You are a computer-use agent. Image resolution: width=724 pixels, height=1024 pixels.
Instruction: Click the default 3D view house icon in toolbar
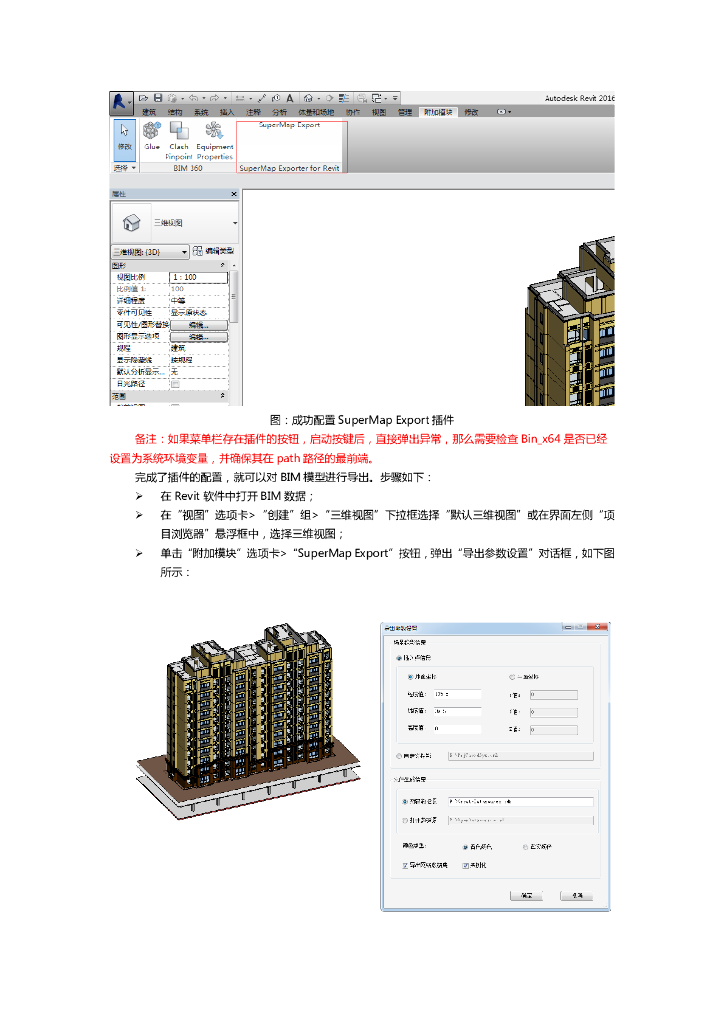tap(308, 98)
